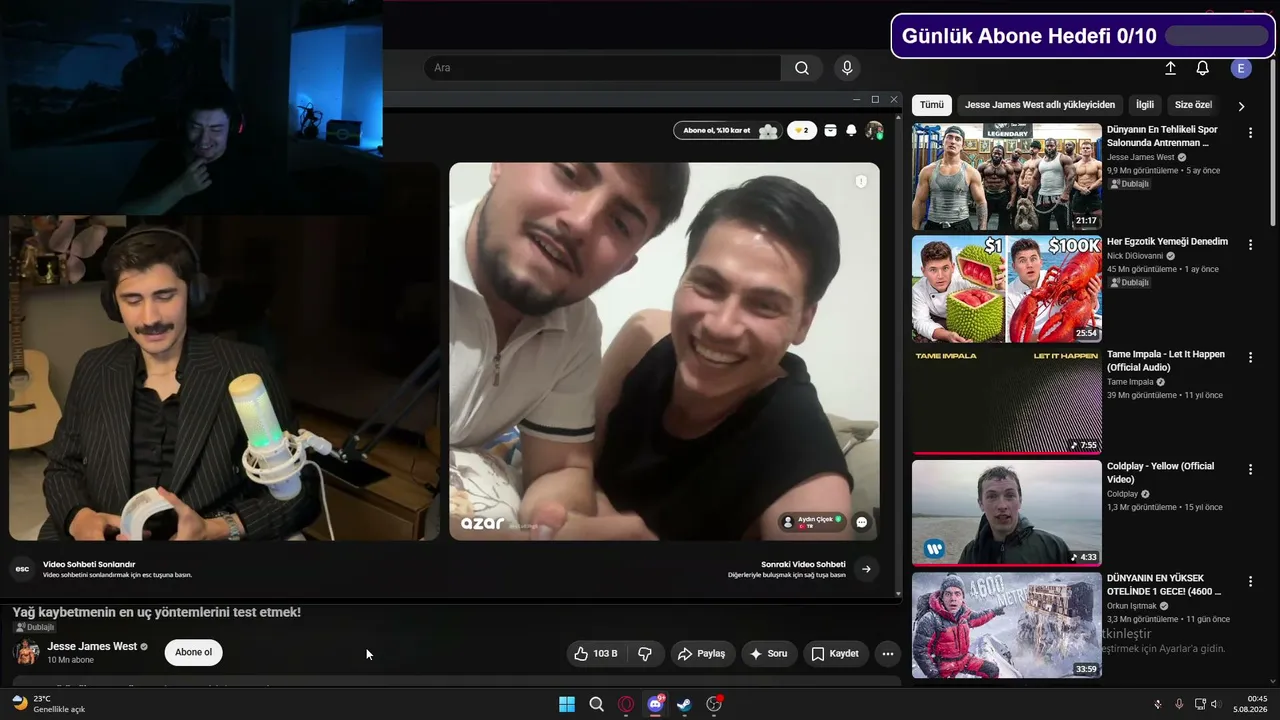Subscribe with Abone ol to Jesse James West
Screen dimensions: 1280x720
(x=193, y=653)
